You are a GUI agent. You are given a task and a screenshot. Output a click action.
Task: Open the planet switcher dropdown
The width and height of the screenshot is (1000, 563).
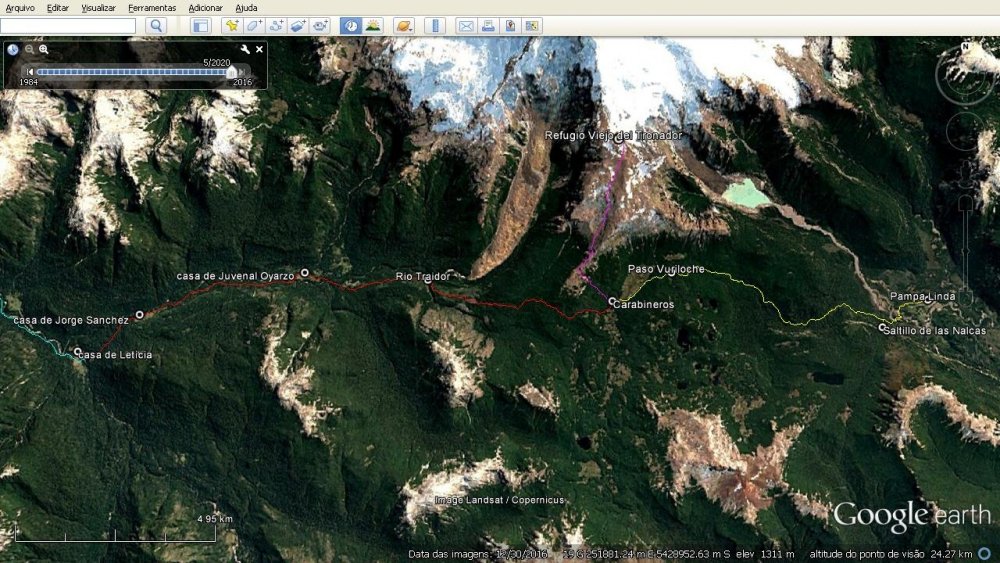(403, 26)
